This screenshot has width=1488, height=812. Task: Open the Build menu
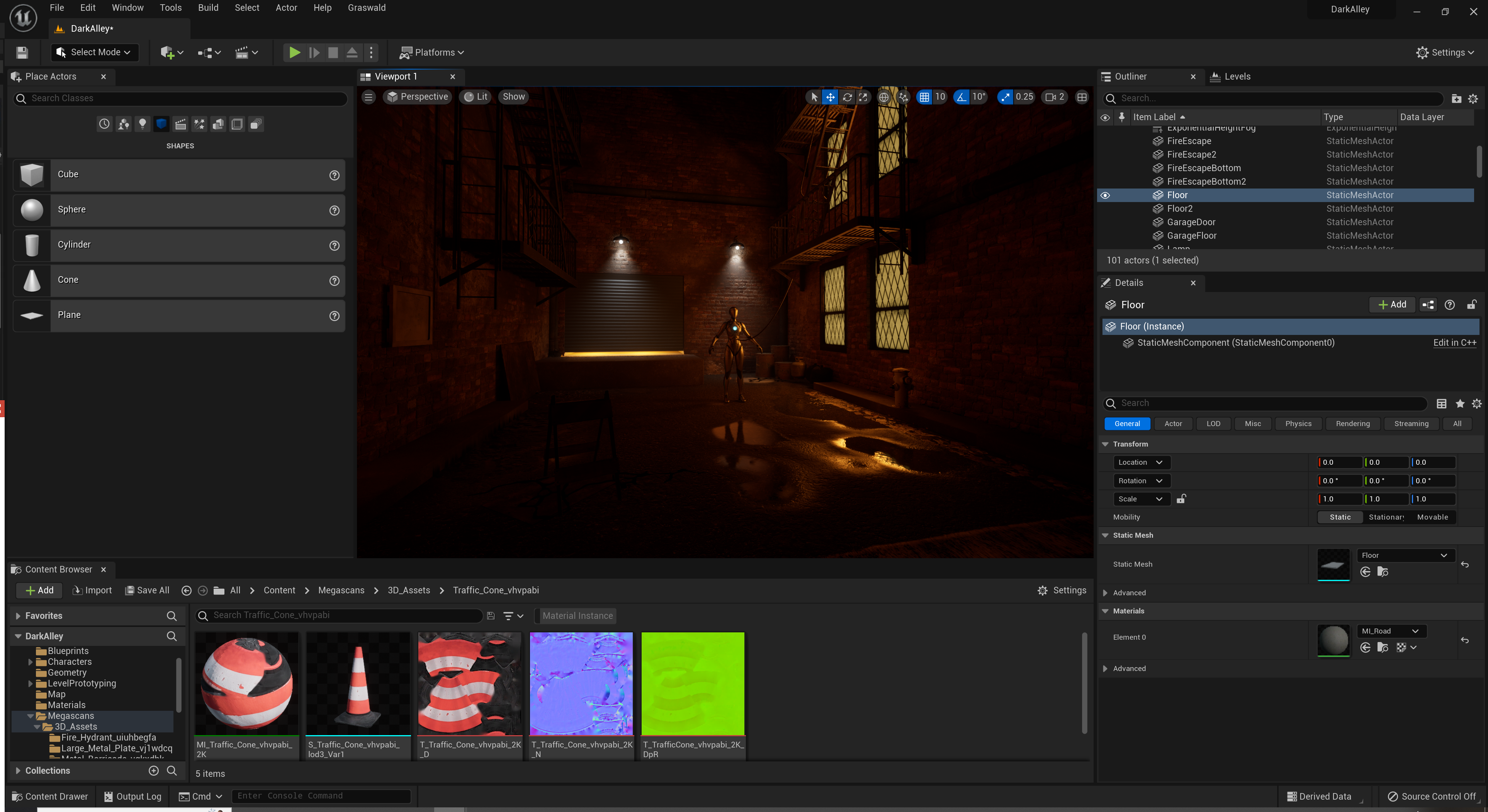pos(208,7)
